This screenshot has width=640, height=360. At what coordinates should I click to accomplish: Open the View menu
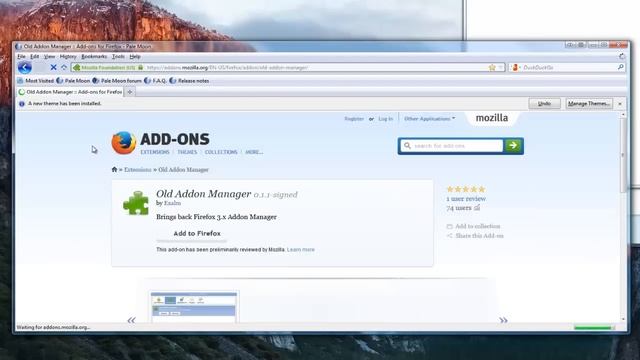click(x=49, y=56)
